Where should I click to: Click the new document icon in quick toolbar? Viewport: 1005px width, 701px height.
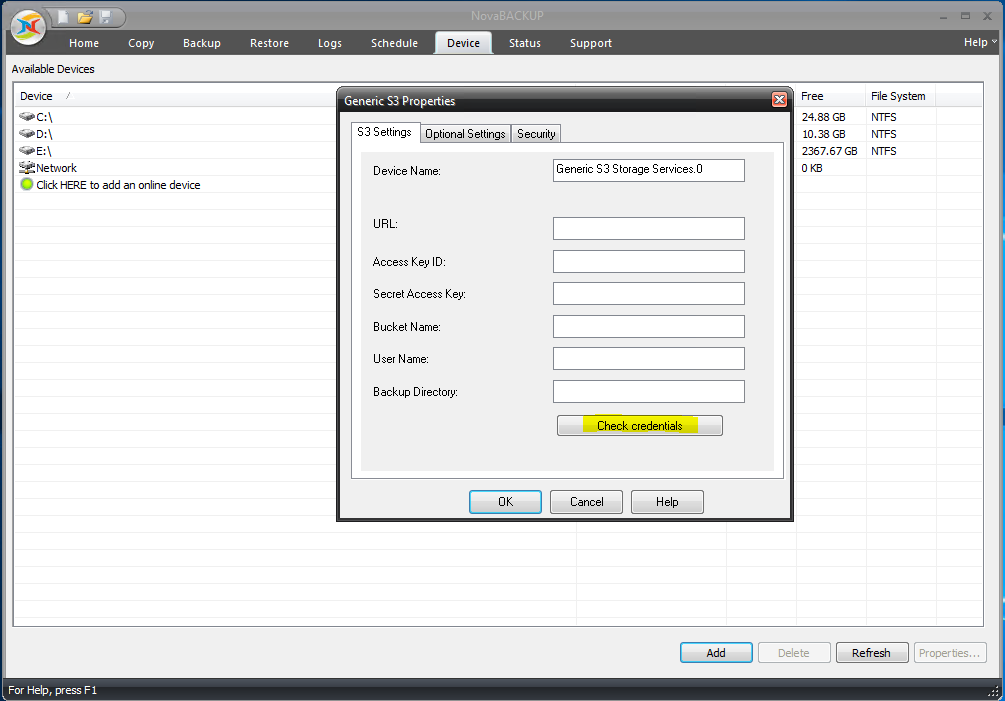[63, 17]
